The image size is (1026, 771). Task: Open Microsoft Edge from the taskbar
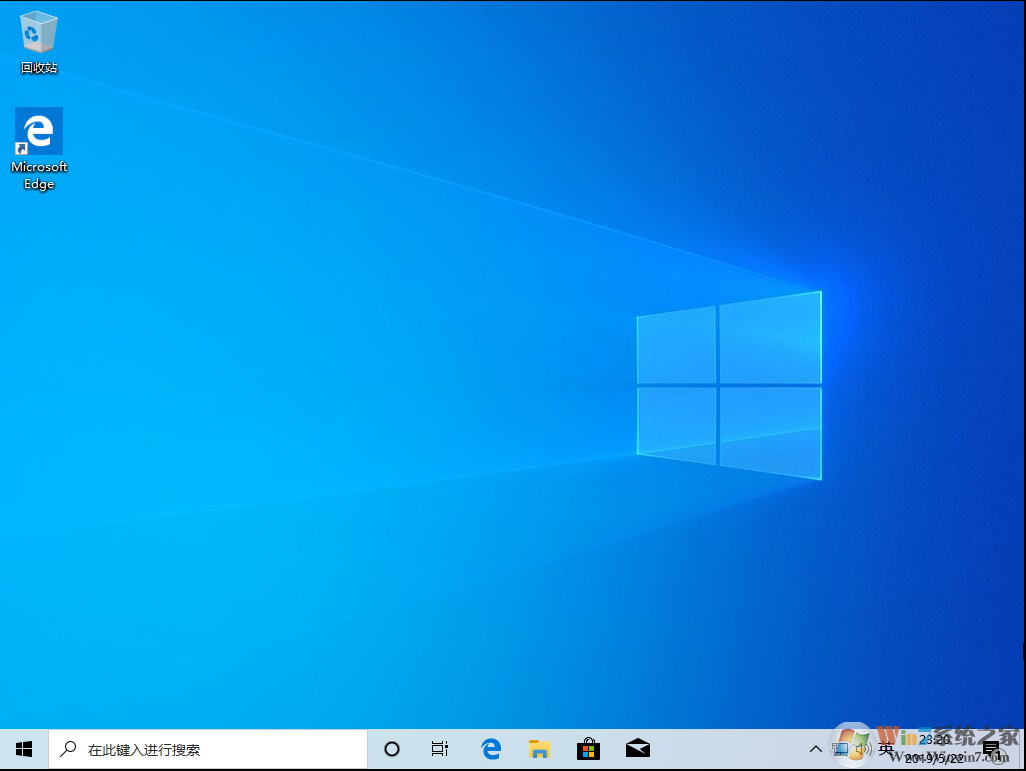[490, 748]
